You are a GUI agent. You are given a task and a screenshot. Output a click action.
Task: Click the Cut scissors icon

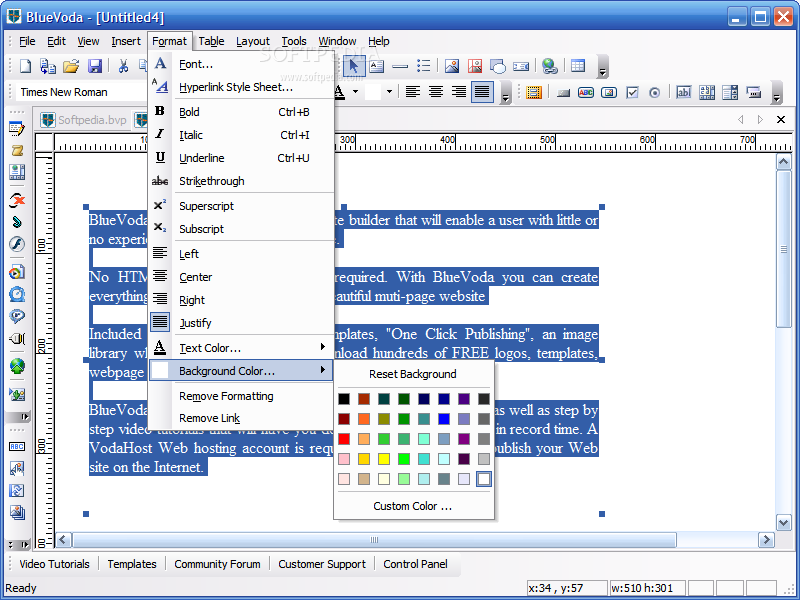pyautogui.click(x=123, y=67)
